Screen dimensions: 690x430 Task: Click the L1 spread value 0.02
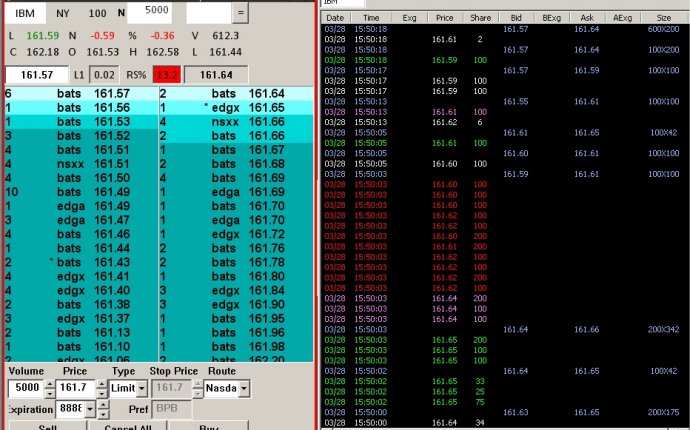104,75
